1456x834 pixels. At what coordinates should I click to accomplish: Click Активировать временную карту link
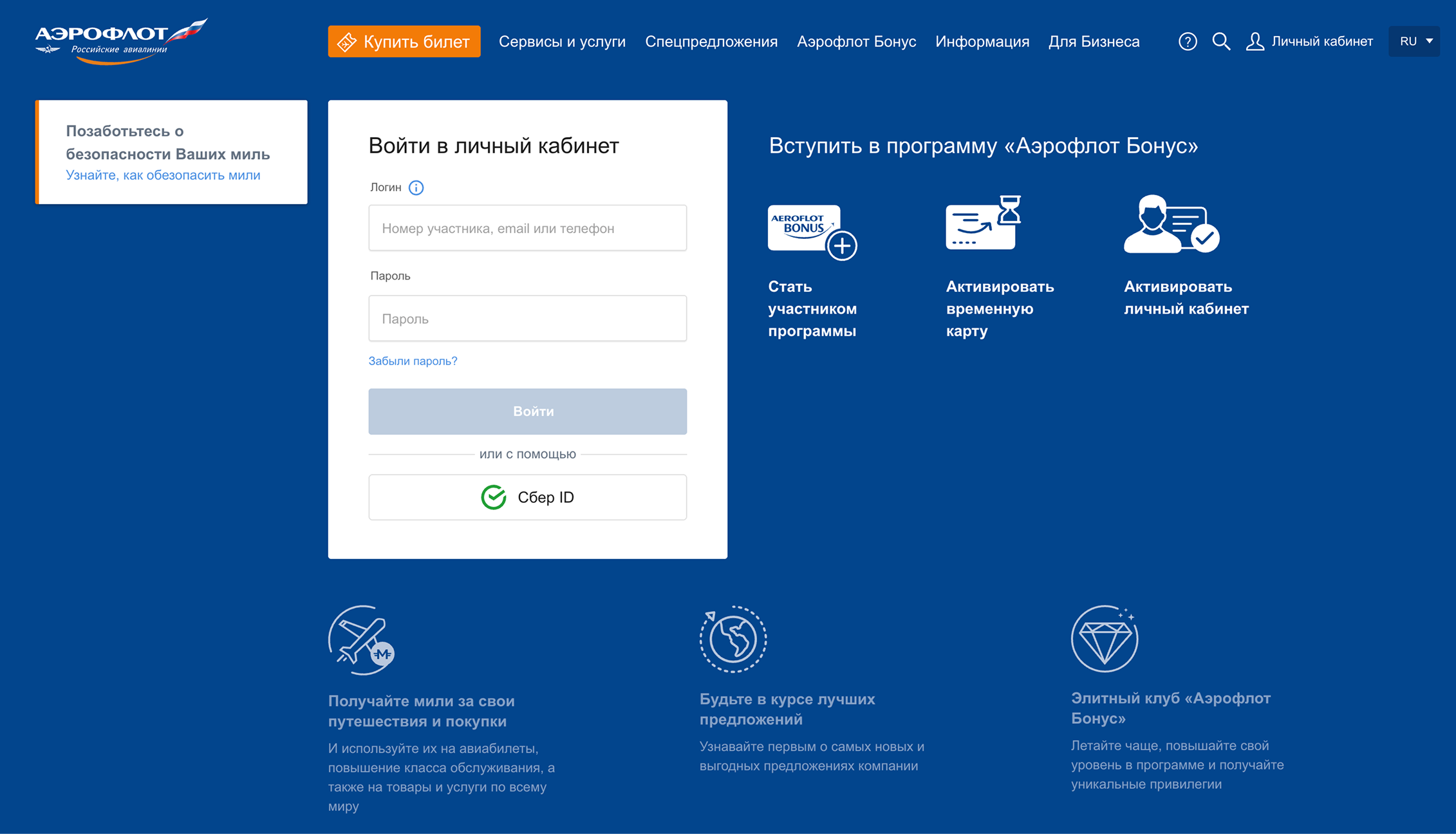click(1000, 308)
